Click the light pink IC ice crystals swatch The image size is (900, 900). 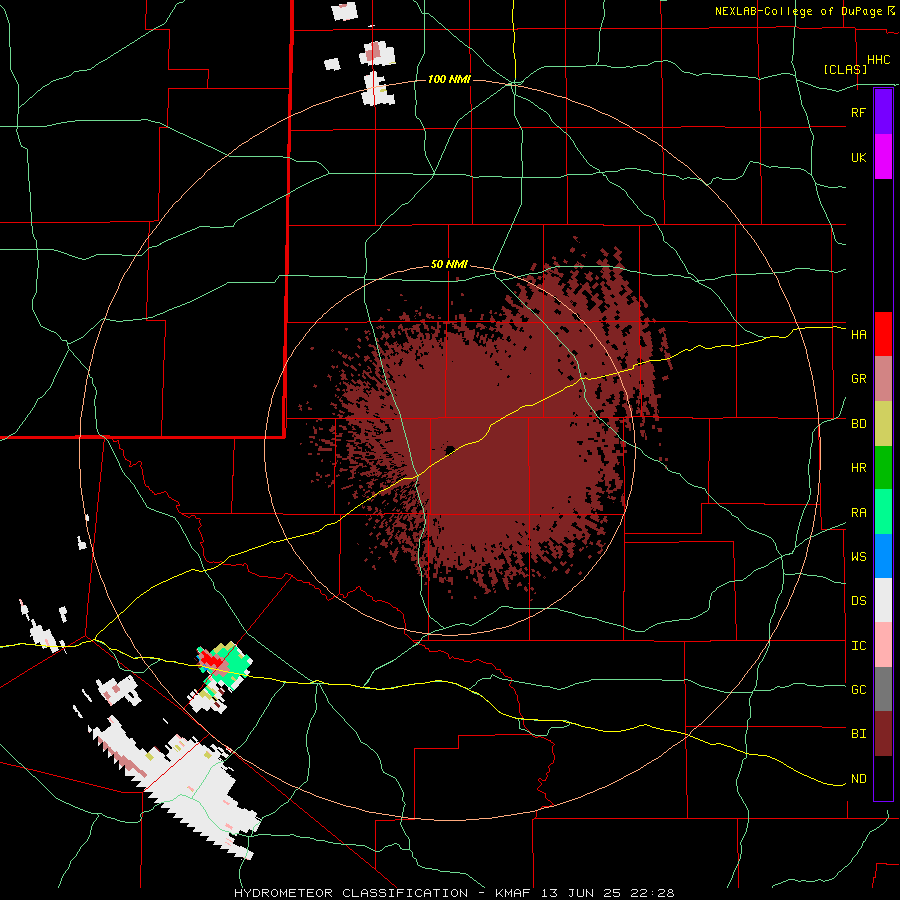tap(883, 645)
